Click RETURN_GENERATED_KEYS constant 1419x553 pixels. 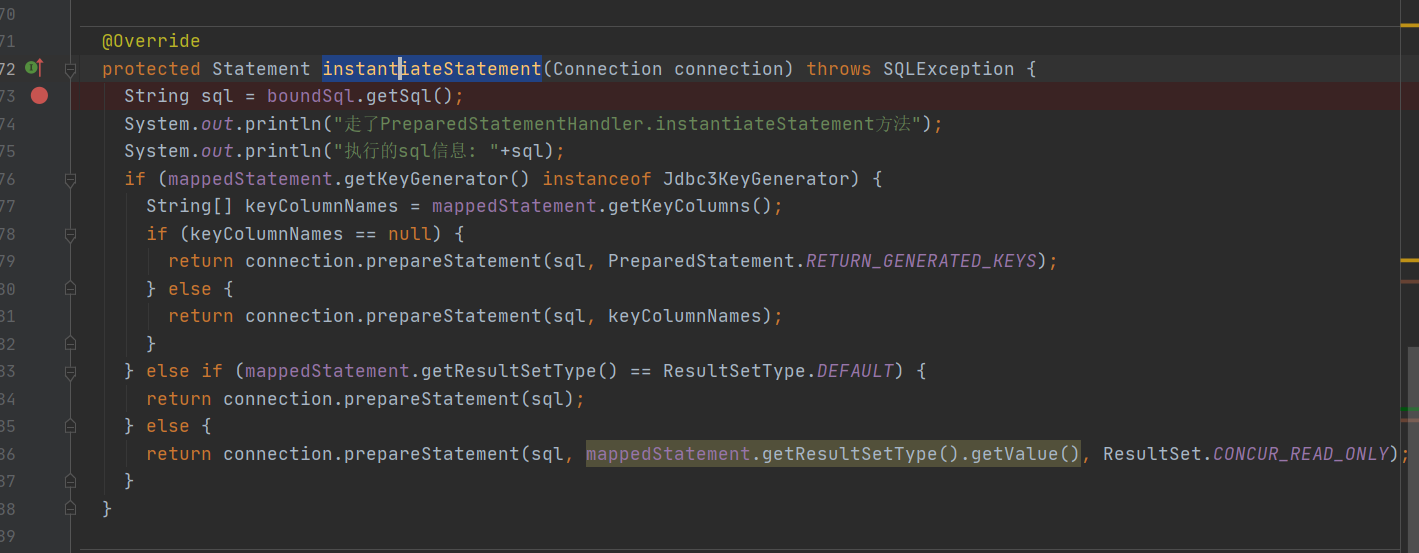(x=921, y=261)
